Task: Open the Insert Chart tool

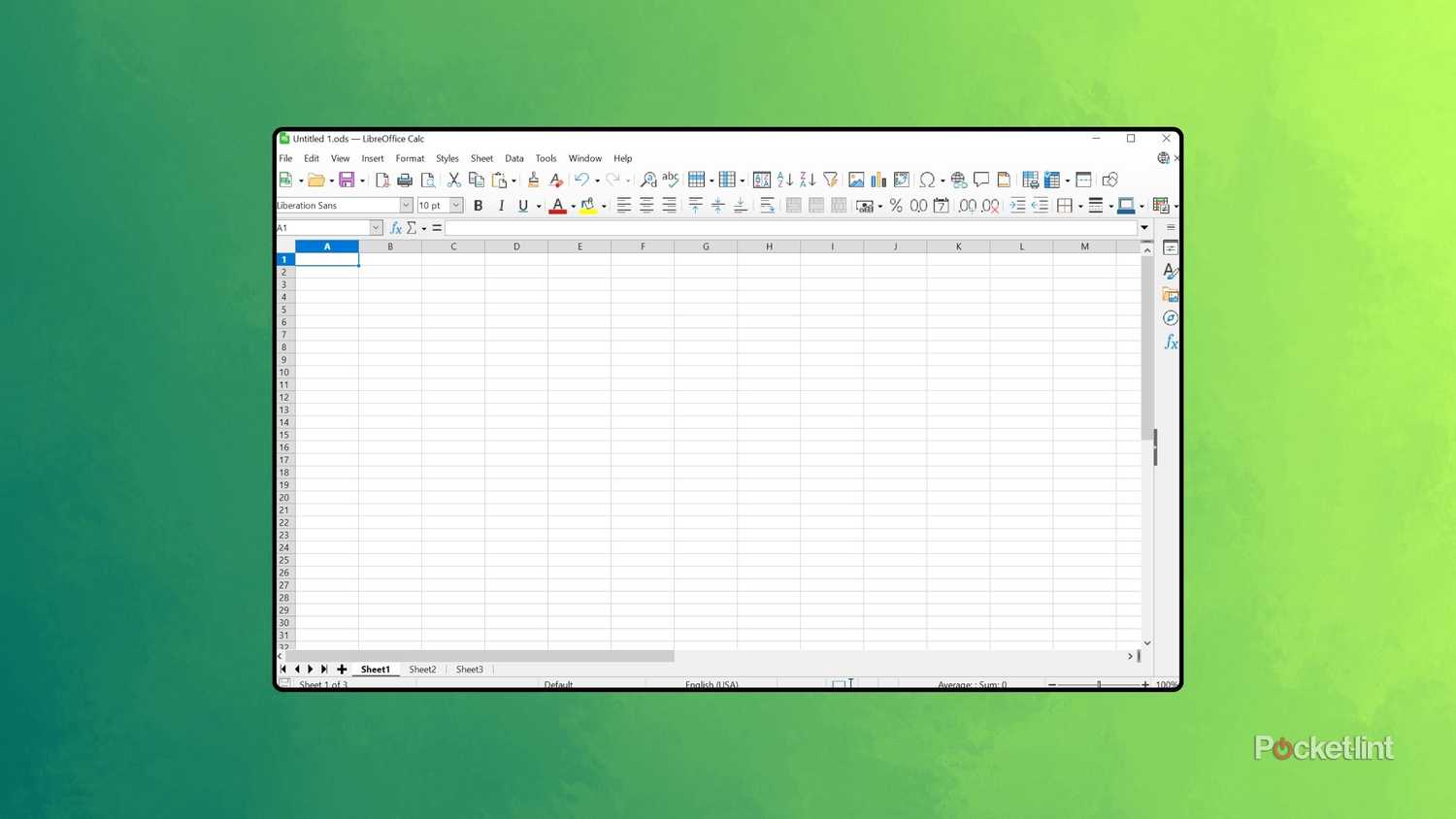Action: (x=878, y=180)
